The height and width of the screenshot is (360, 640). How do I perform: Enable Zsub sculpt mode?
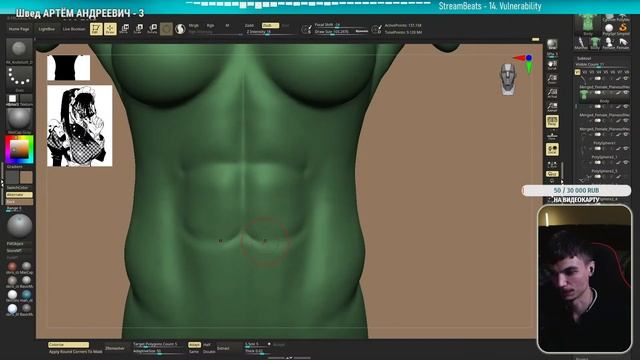pyautogui.click(x=270, y=25)
